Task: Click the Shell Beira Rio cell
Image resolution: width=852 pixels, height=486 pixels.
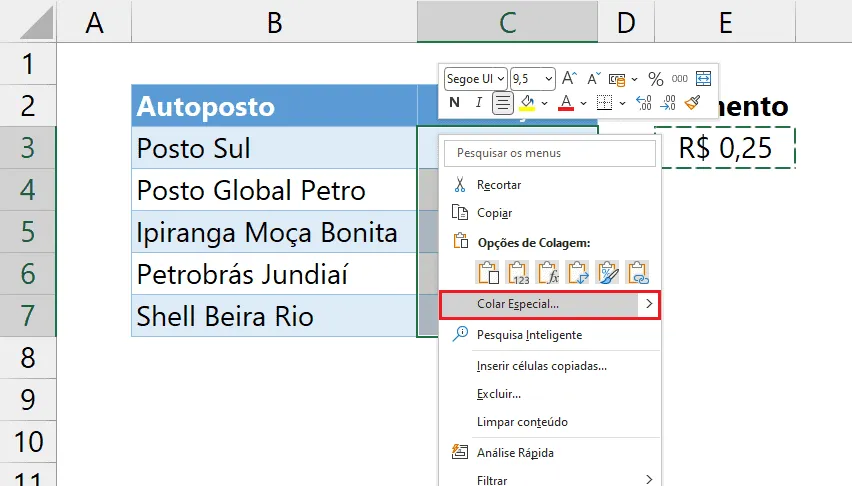Action: [274, 316]
